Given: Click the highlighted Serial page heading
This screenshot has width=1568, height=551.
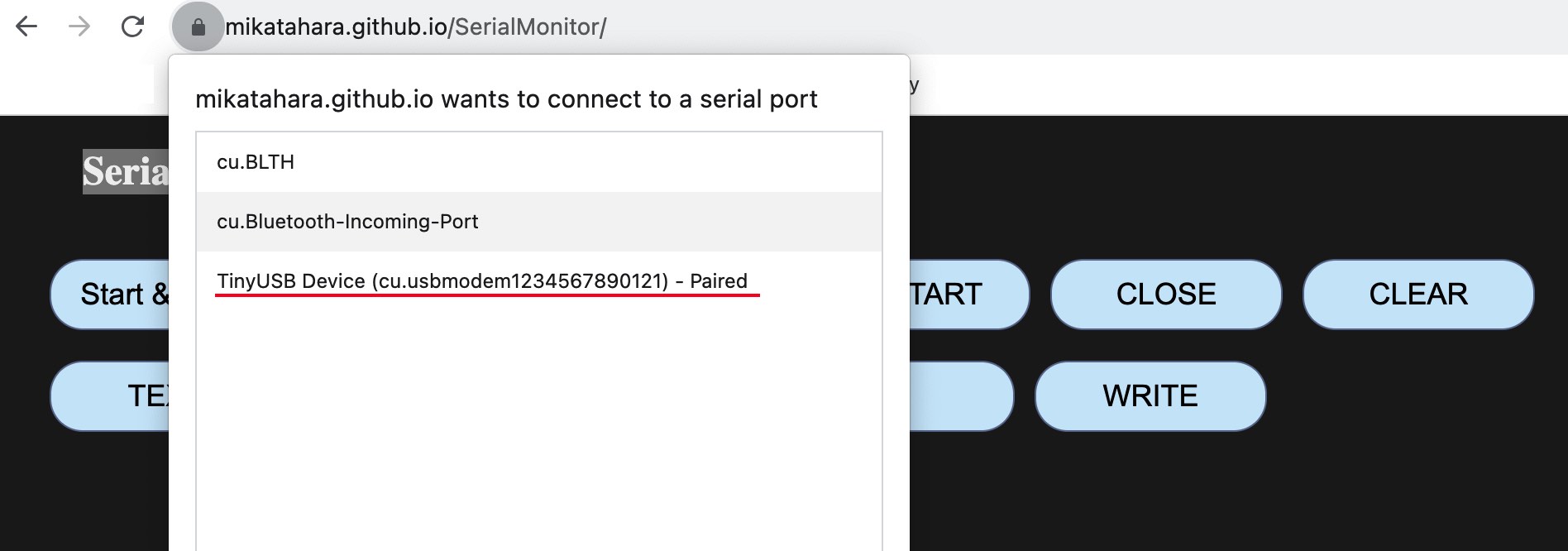Looking at the screenshot, I should tap(125, 172).
